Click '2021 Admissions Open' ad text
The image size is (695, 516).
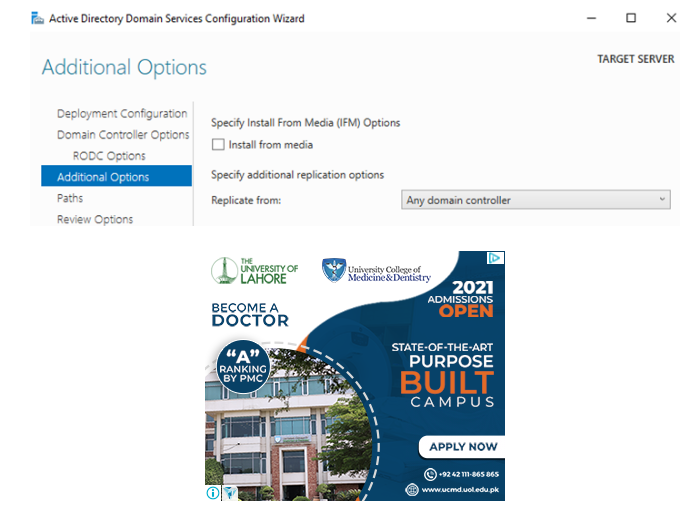coord(461,298)
